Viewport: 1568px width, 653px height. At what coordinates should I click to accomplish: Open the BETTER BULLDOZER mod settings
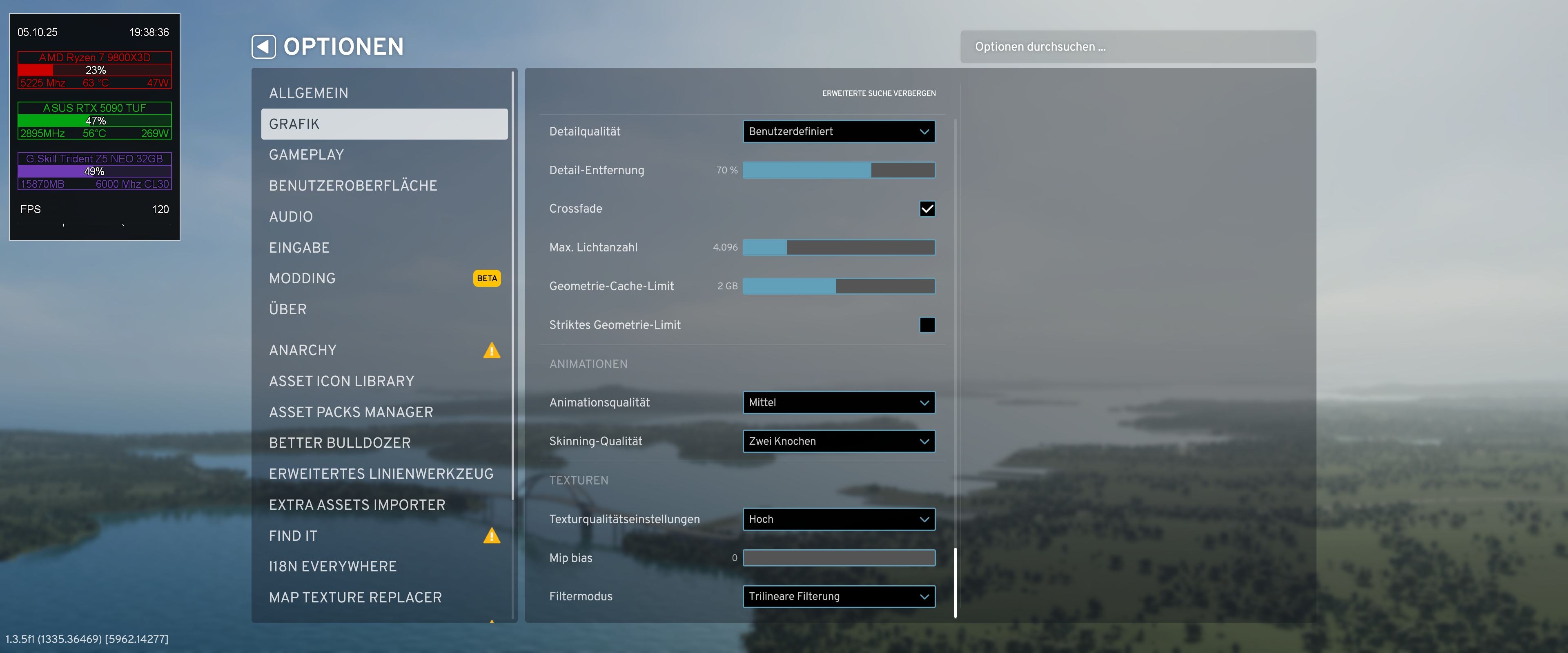click(x=340, y=443)
